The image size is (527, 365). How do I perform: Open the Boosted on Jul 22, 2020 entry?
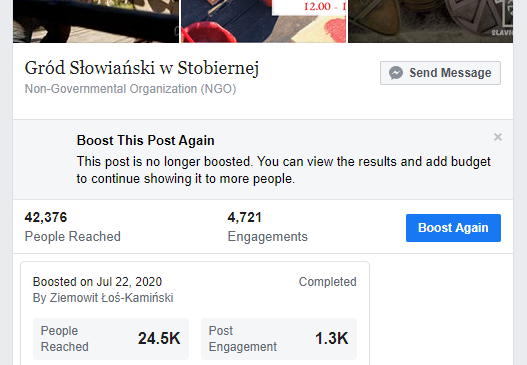97,282
